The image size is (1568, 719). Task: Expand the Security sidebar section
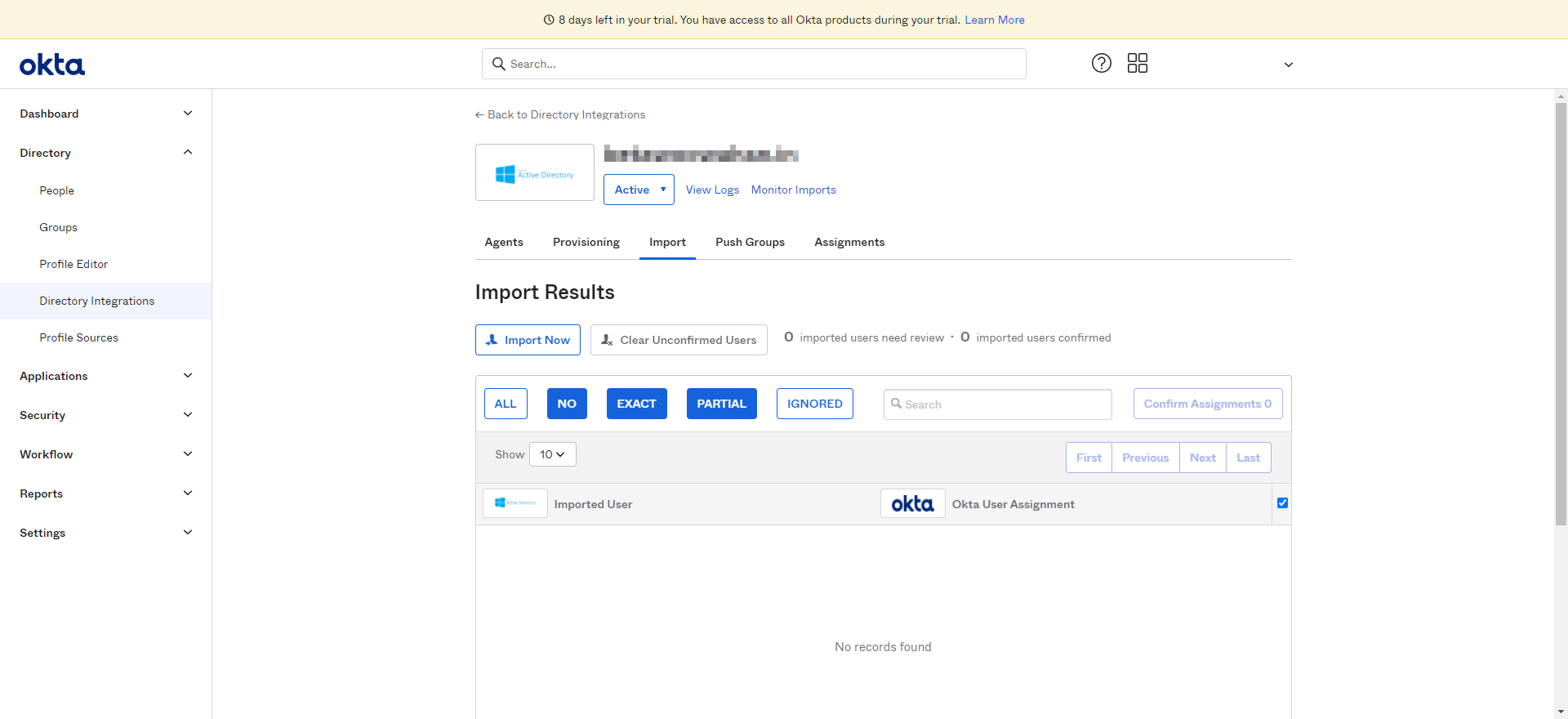[x=106, y=415]
